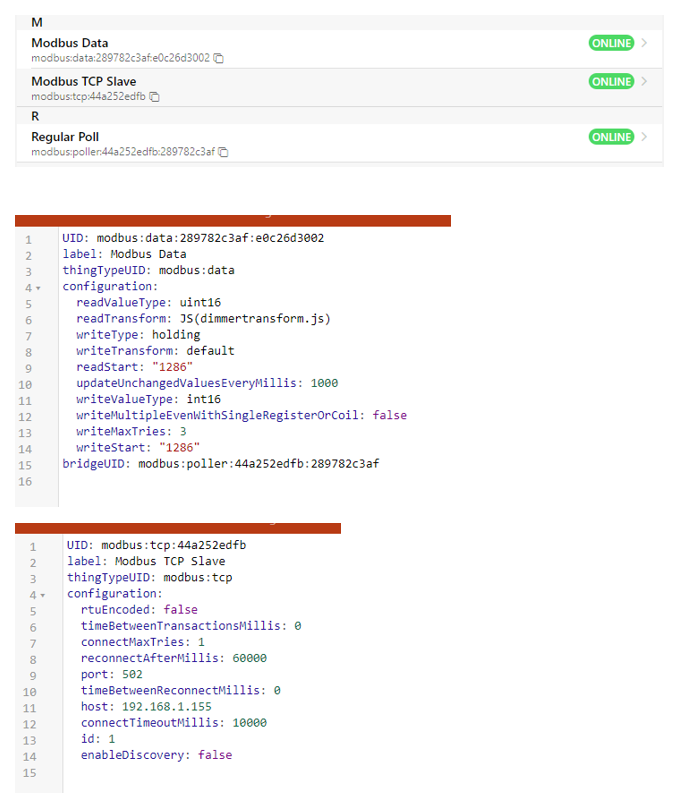Viewport: 679px width, 801px height.
Task: Open Modbus Data via its right chevron
Action: 644,44
